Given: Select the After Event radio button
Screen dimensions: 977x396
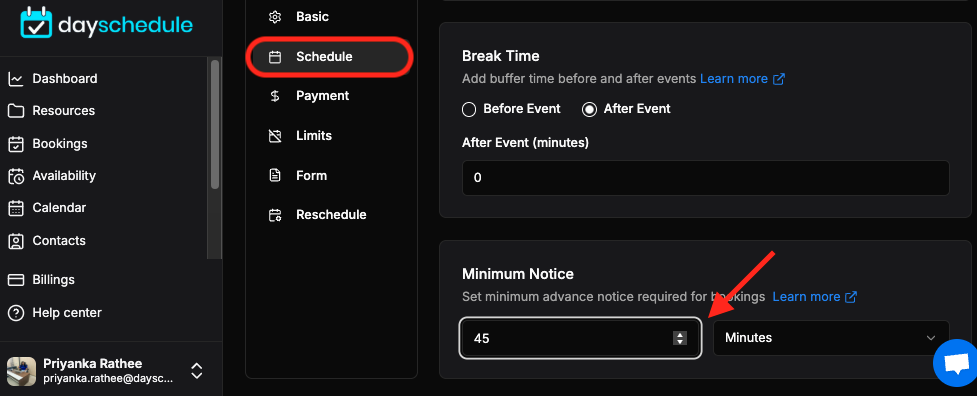Looking at the screenshot, I should (589, 110).
